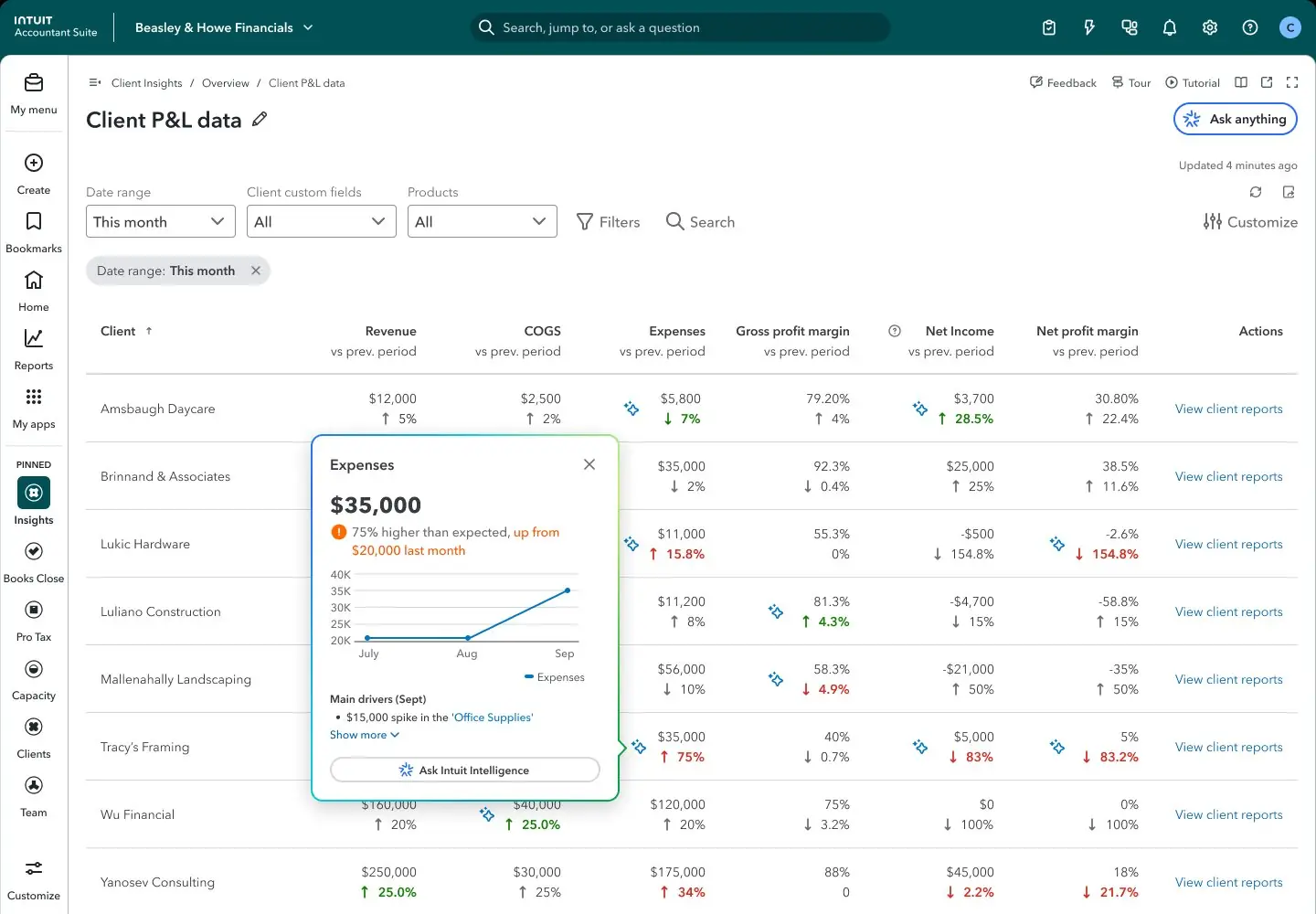
Task: Click insight sparkle next to Amsbaugh Daycare expenses
Action: click(x=631, y=409)
